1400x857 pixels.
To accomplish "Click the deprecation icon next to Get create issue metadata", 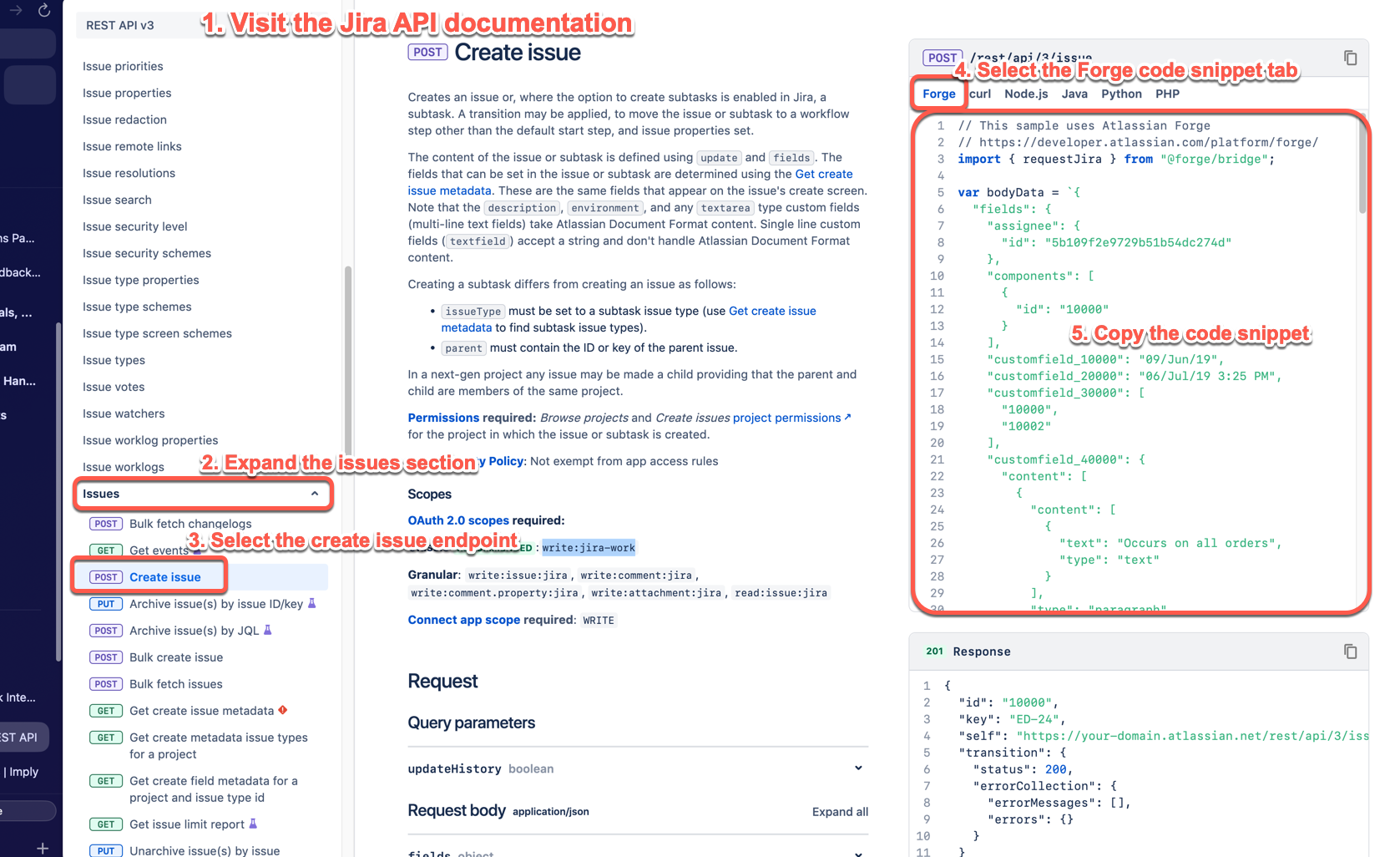I will point(283,710).
